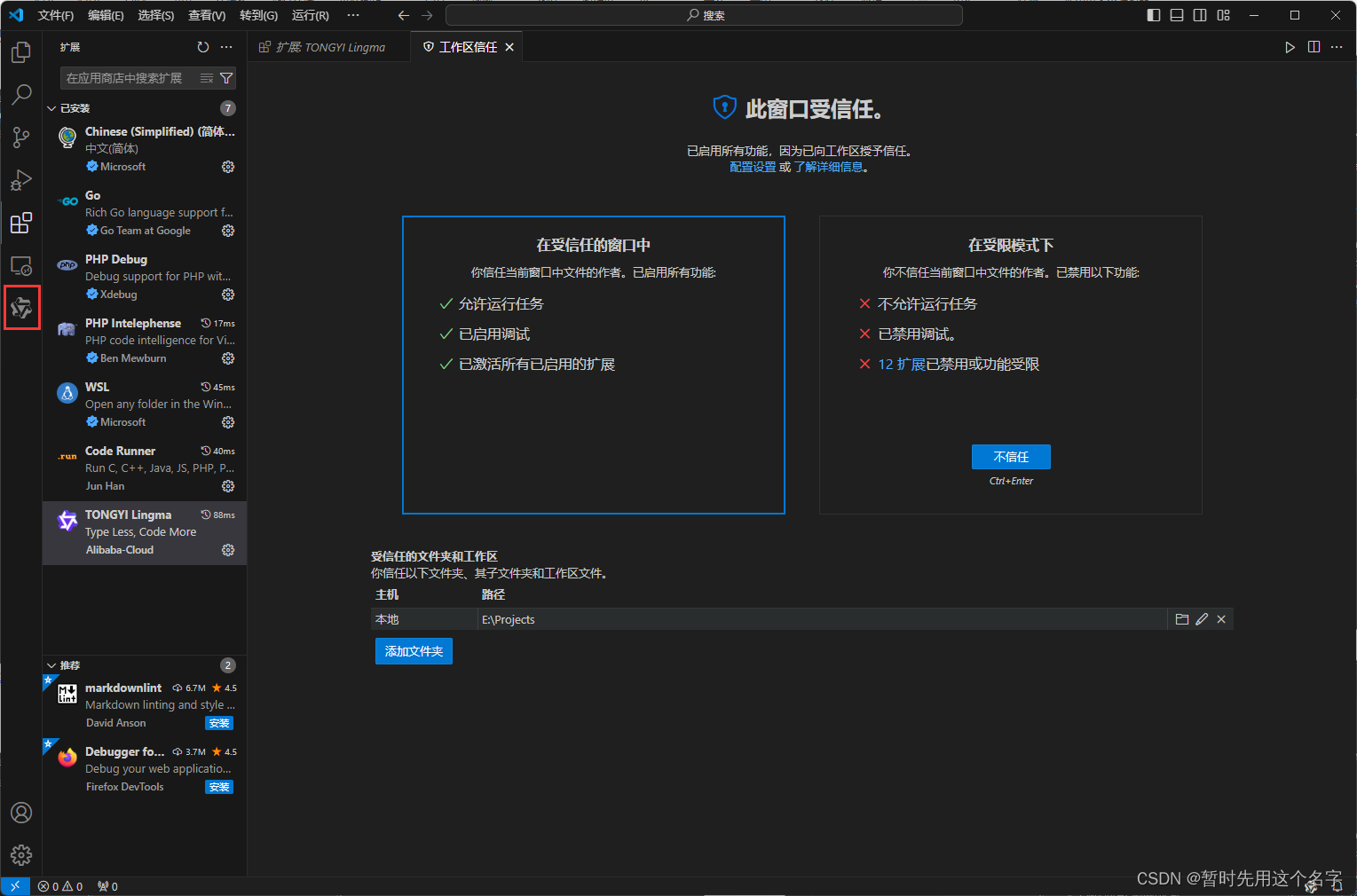Open the 转到(G) menu
This screenshot has height=896, width=1357.
coord(258,15)
